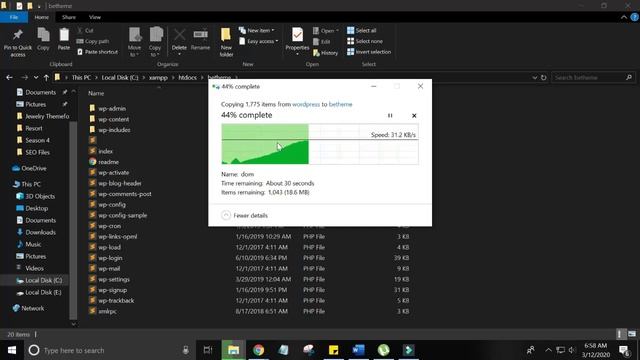
Task: Collapse dialog with Fewer details
Action: (244, 215)
